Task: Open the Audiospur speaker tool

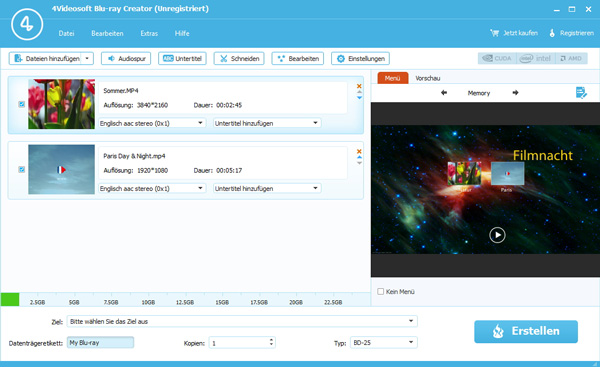Action: coord(126,59)
